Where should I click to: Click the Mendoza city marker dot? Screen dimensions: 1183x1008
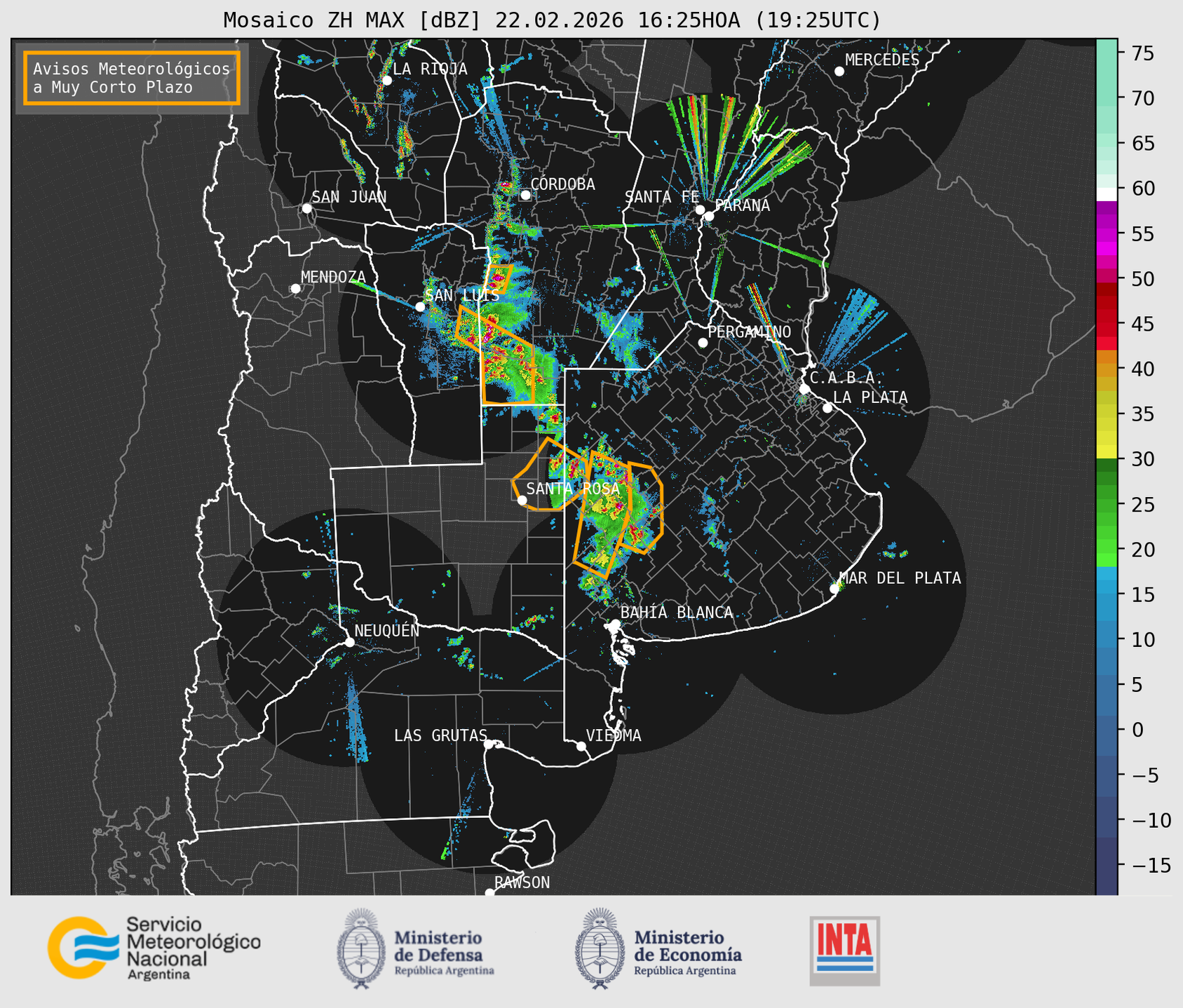click(x=295, y=289)
